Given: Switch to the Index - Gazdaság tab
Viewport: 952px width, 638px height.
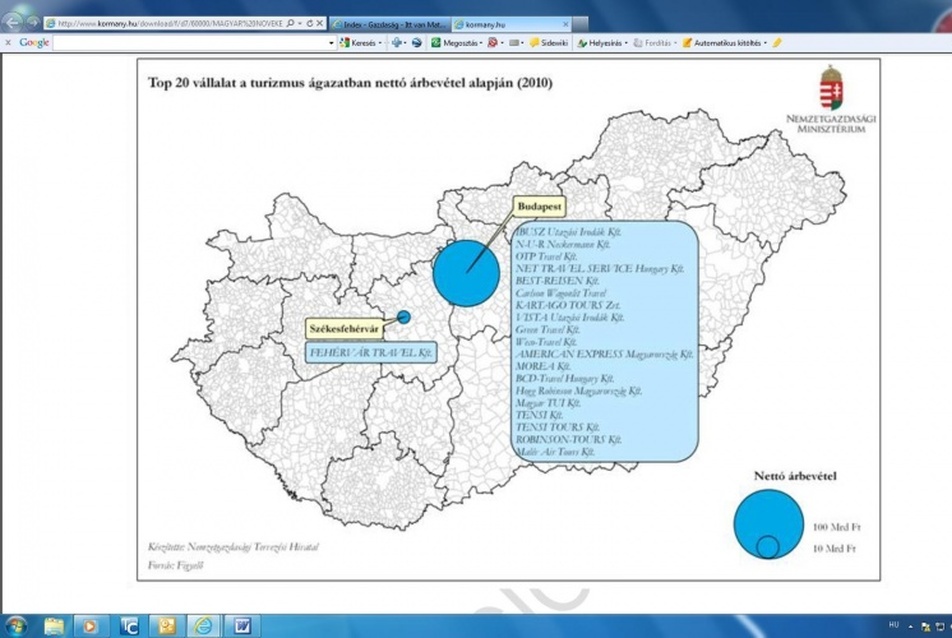Looking at the screenshot, I should tap(390, 24).
